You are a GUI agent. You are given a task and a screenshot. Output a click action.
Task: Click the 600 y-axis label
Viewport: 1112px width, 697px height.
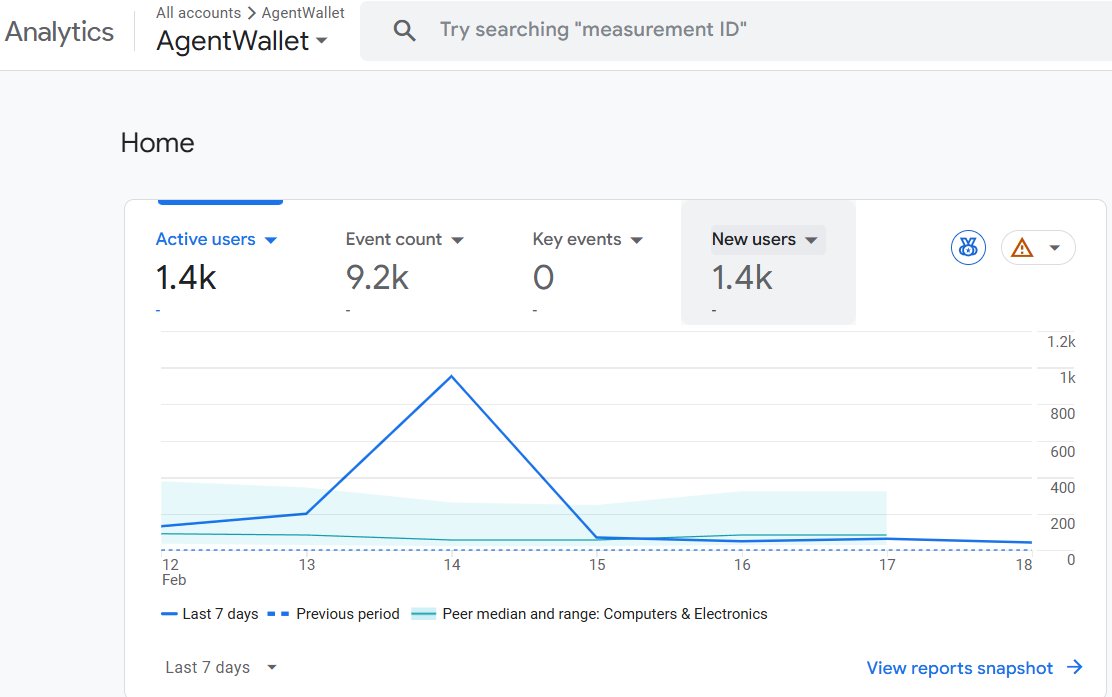[x=1062, y=452]
